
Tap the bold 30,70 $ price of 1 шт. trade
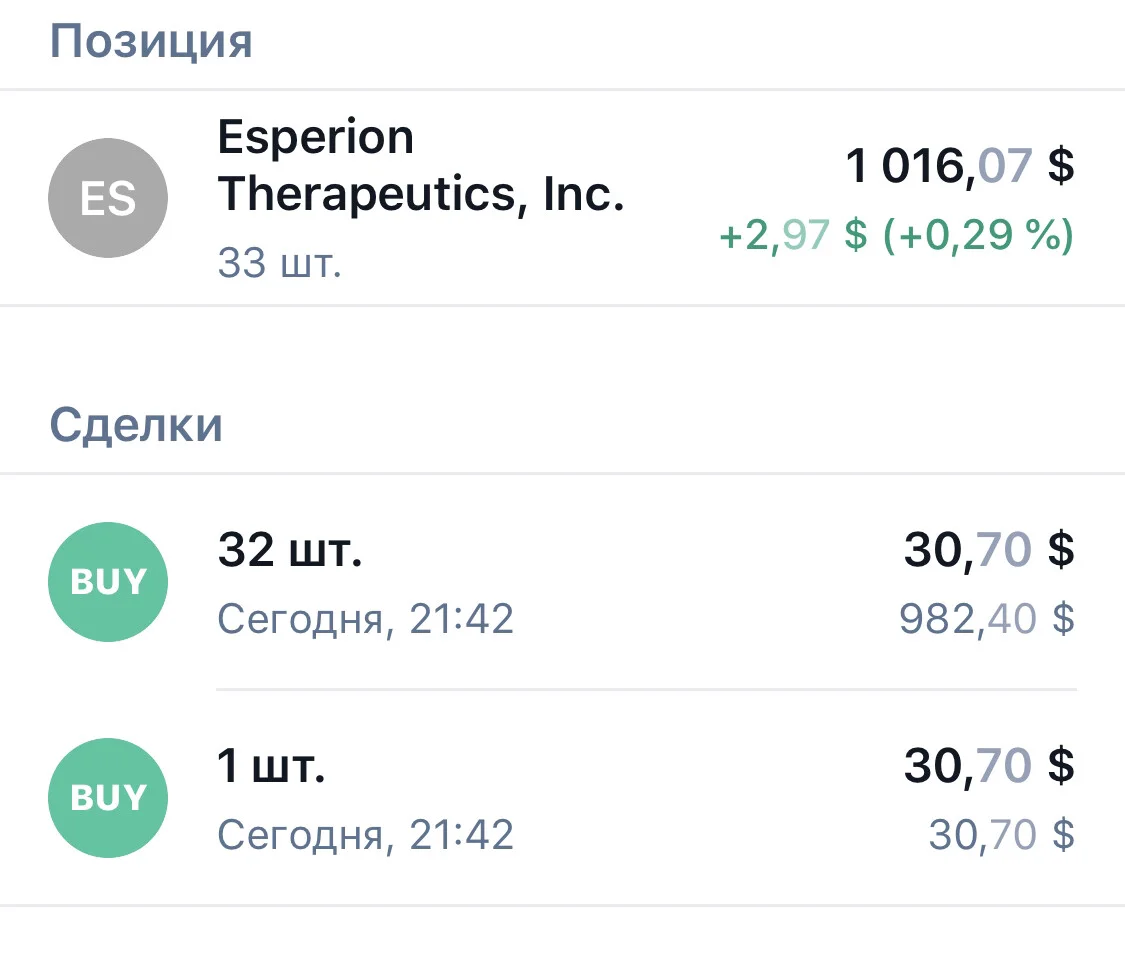coord(989,765)
